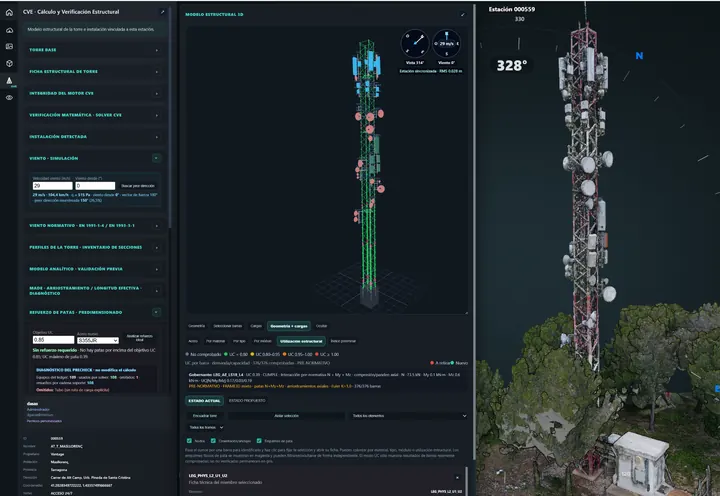Screen dimensions: 720x496
Task: Switch to ESTADO ACTUAL tab
Action: (x=204, y=400)
